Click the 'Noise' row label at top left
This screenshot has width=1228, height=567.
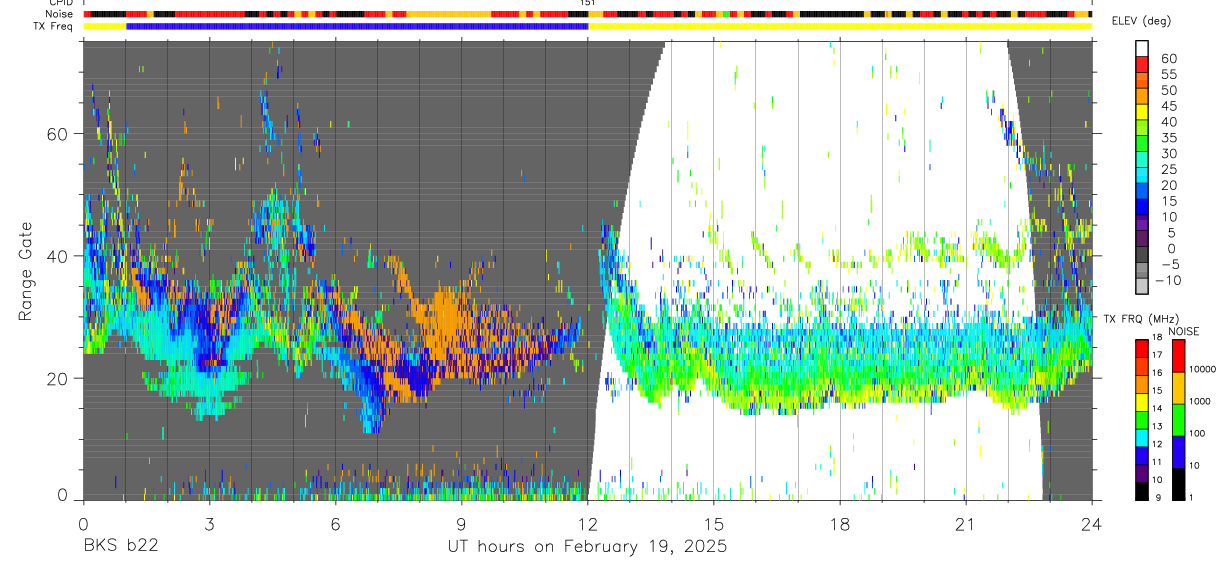tap(60, 14)
